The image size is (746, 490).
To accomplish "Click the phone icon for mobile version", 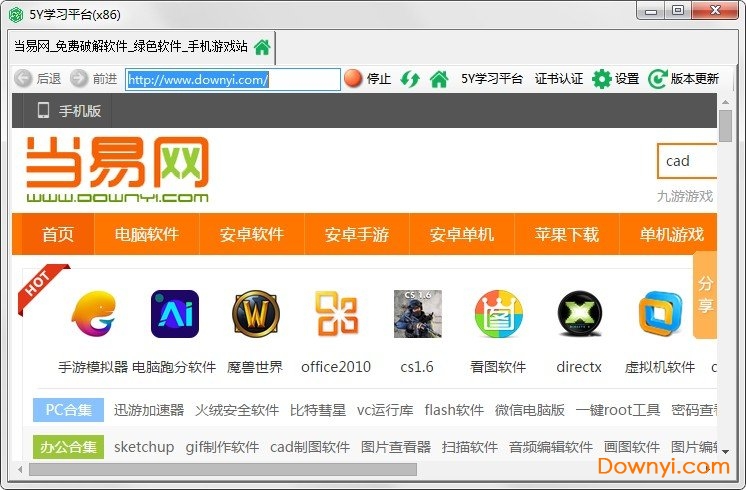I will click(x=43, y=110).
